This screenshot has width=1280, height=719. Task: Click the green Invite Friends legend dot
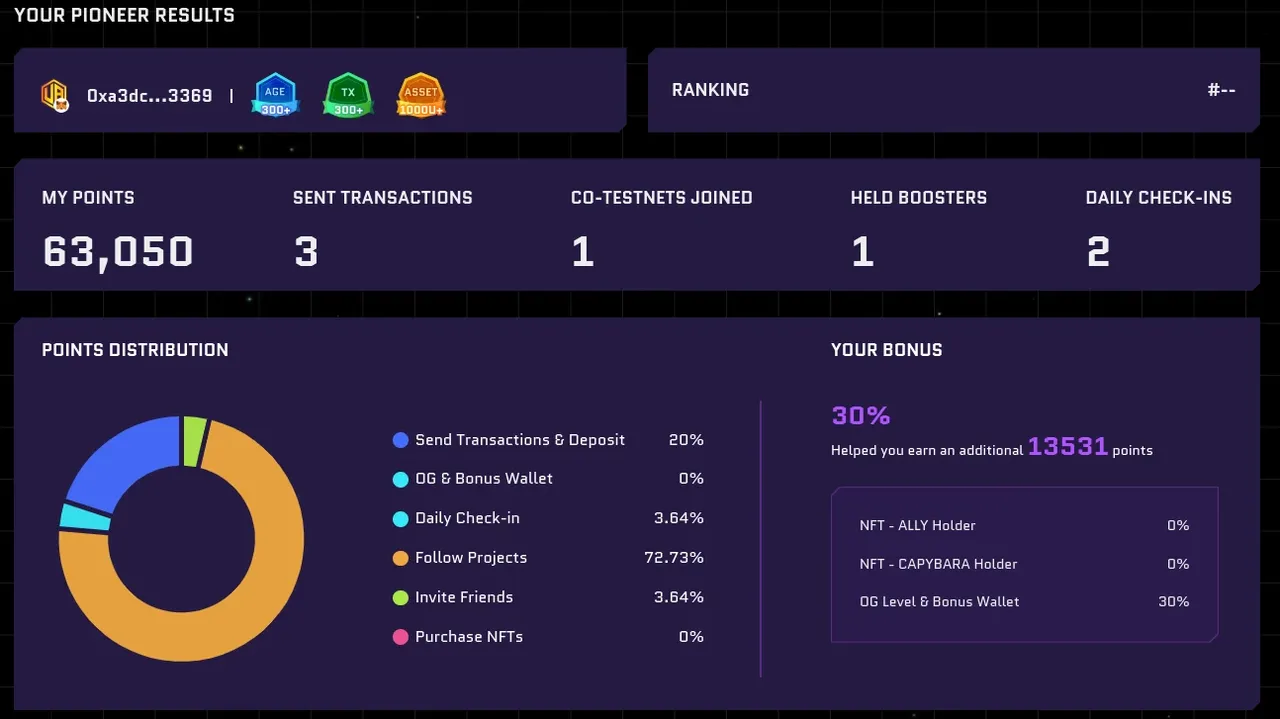click(x=401, y=598)
